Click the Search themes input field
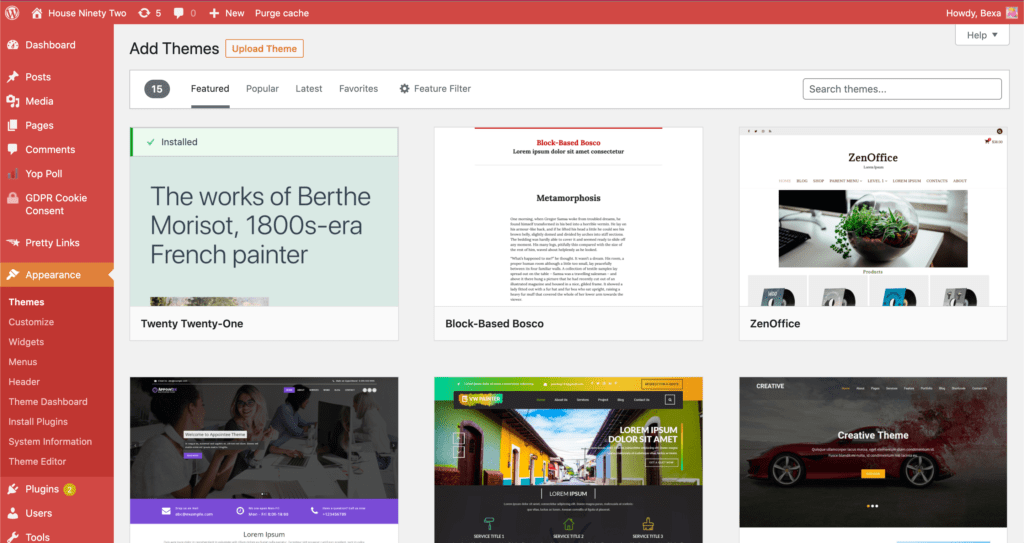The height and width of the screenshot is (543, 1024). tap(901, 89)
